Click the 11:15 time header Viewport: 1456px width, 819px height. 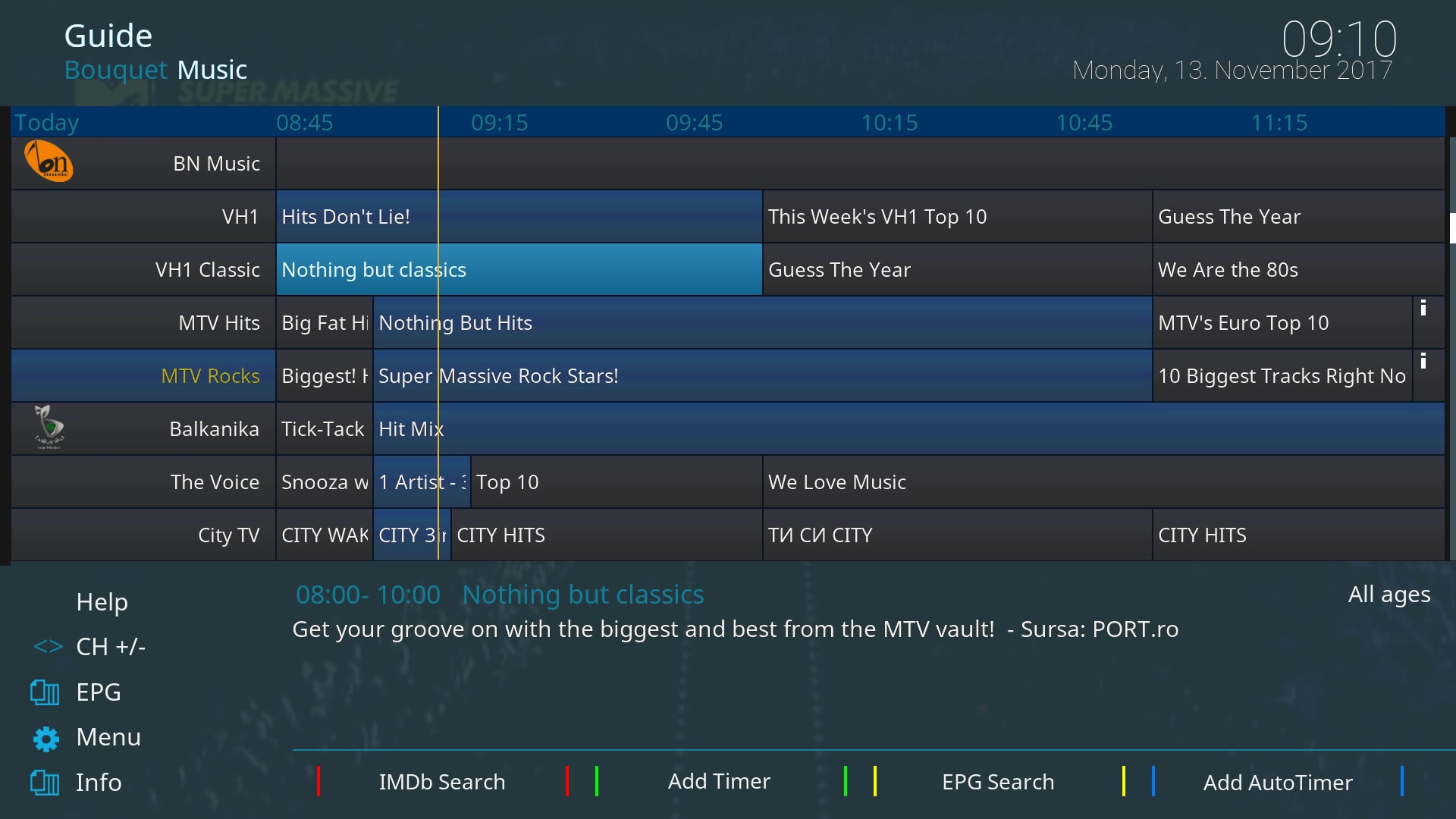click(x=1279, y=123)
